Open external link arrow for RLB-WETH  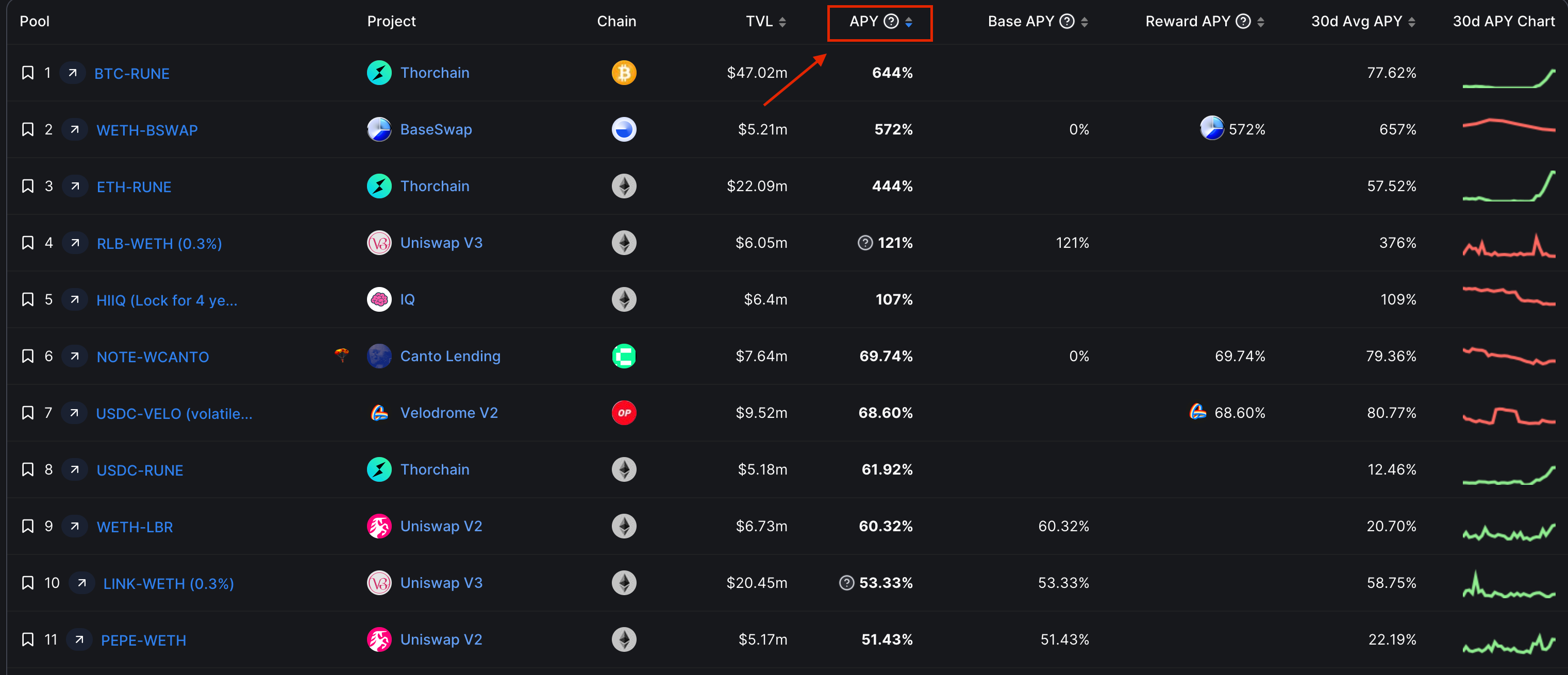(x=75, y=243)
